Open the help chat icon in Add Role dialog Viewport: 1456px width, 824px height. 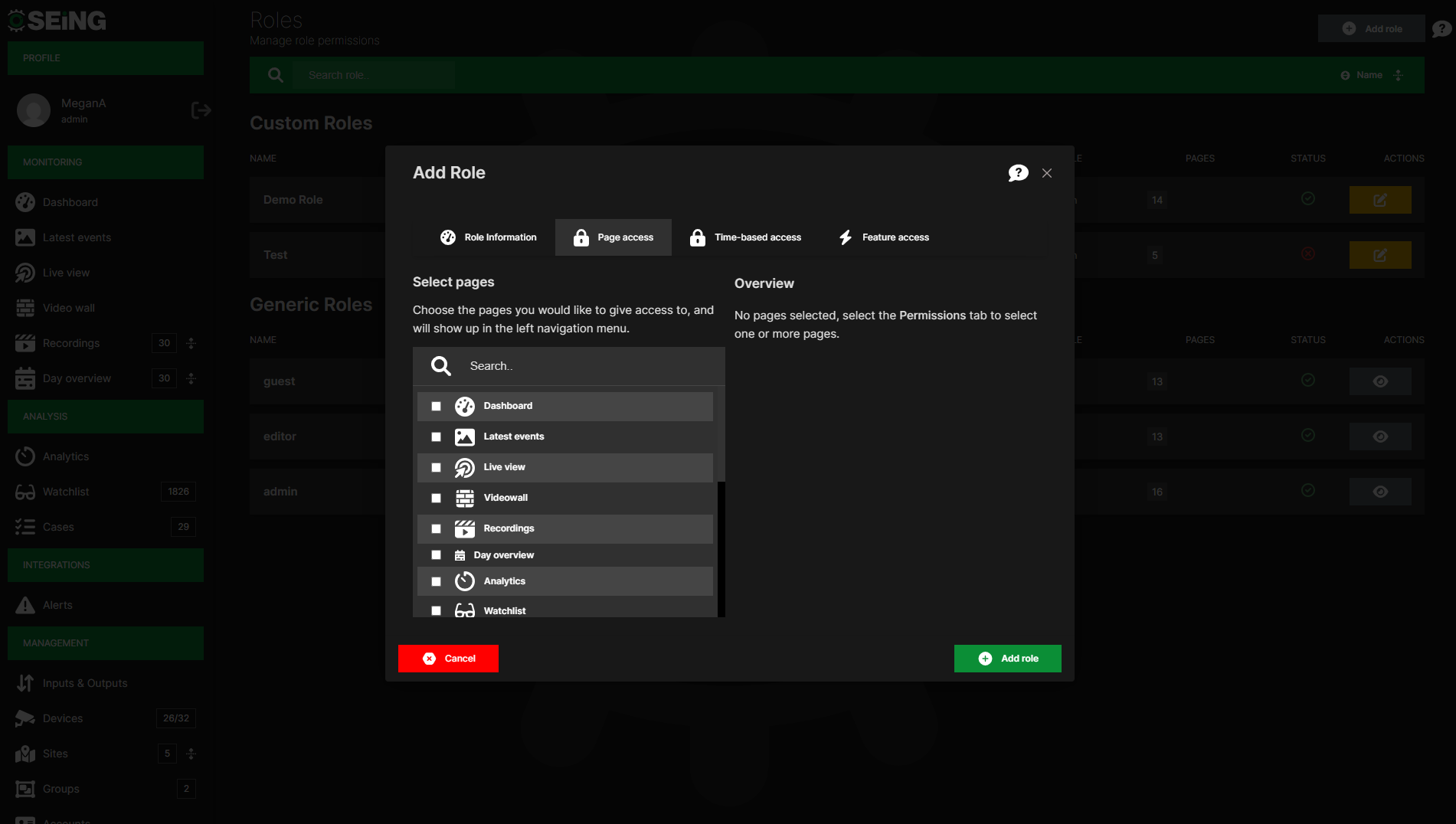1018,173
